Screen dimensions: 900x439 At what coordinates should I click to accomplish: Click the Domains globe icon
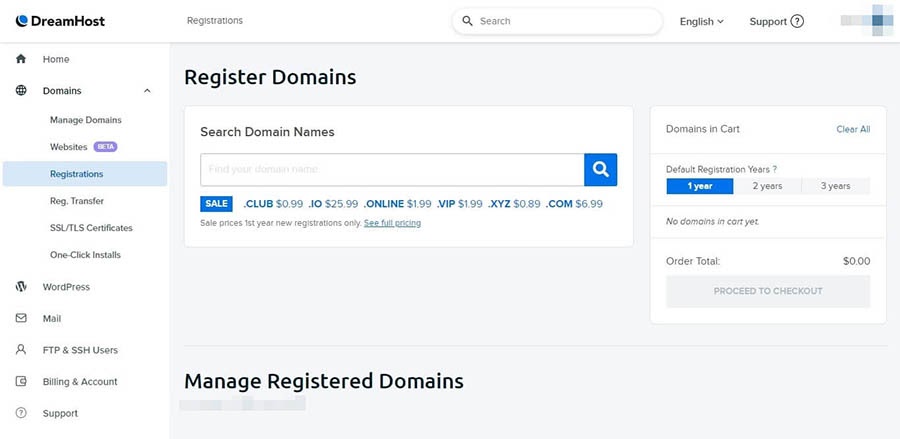[x=21, y=91]
